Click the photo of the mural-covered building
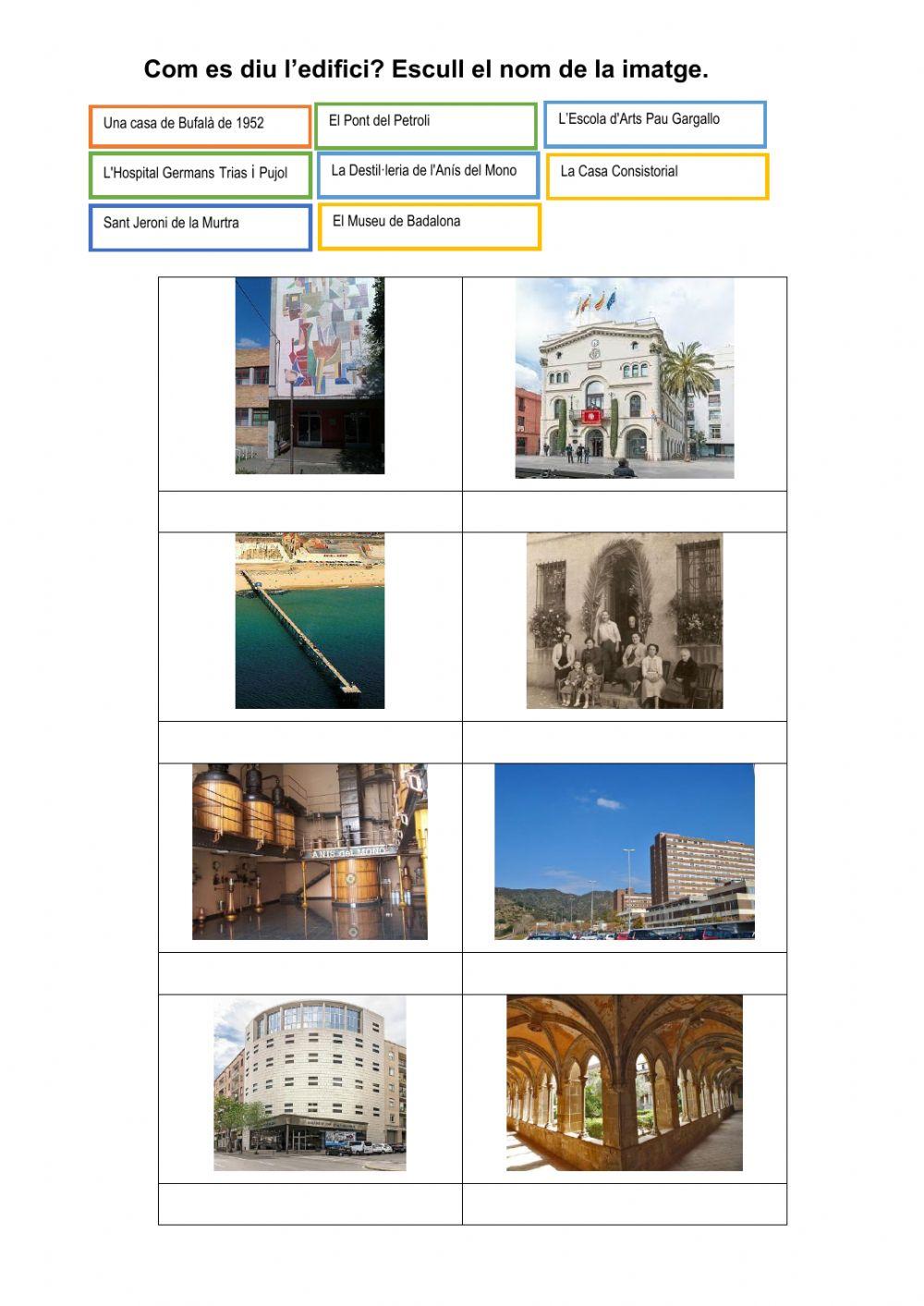The height and width of the screenshot is (1306, 924). (310, 379)
